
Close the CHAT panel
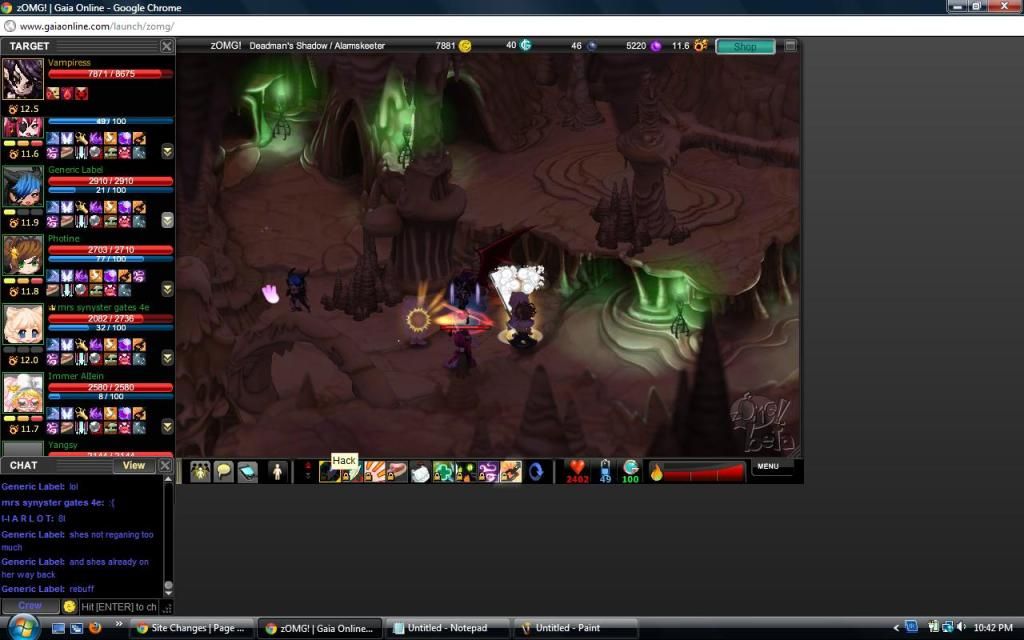165,465
